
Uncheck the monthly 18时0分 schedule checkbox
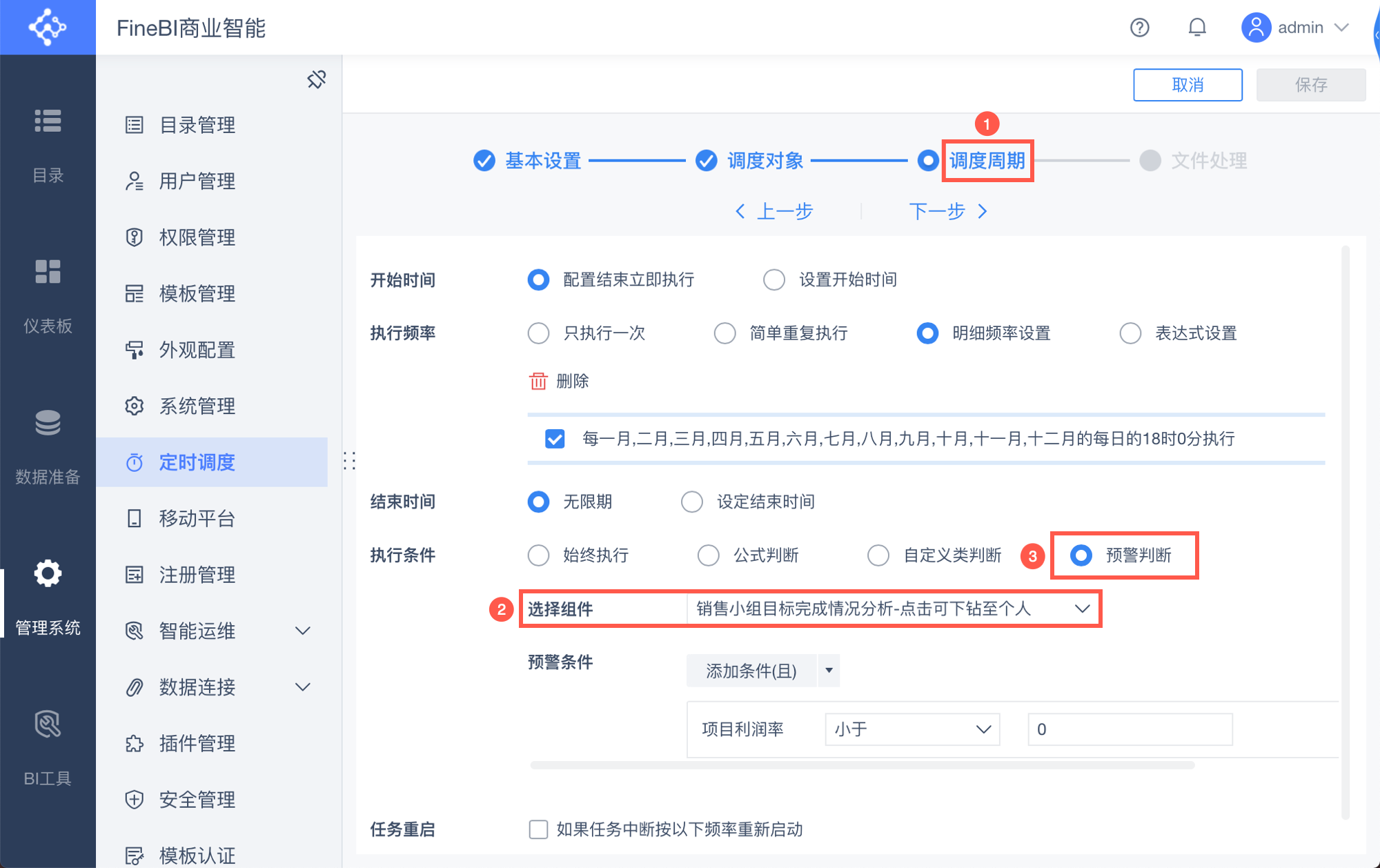click(x=555, y=439)
